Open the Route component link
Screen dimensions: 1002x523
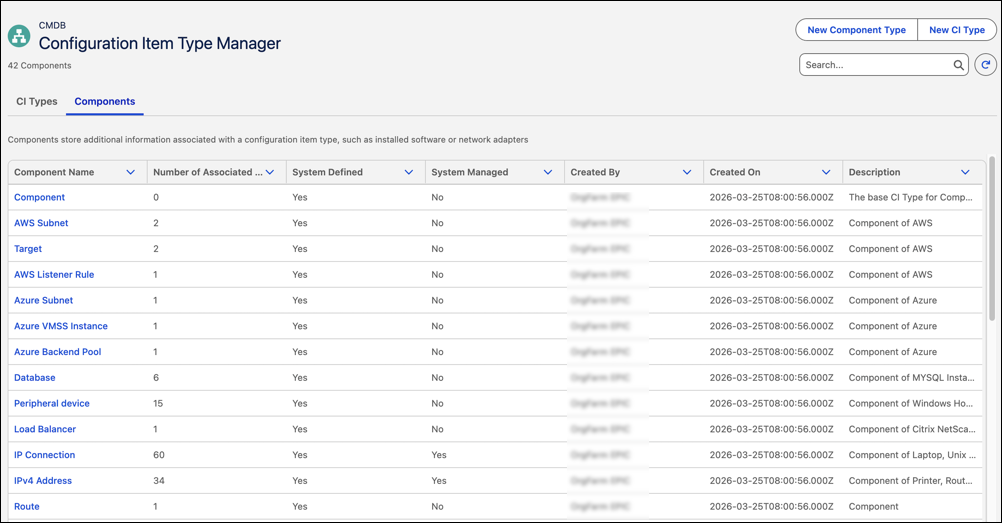point(27,506)
